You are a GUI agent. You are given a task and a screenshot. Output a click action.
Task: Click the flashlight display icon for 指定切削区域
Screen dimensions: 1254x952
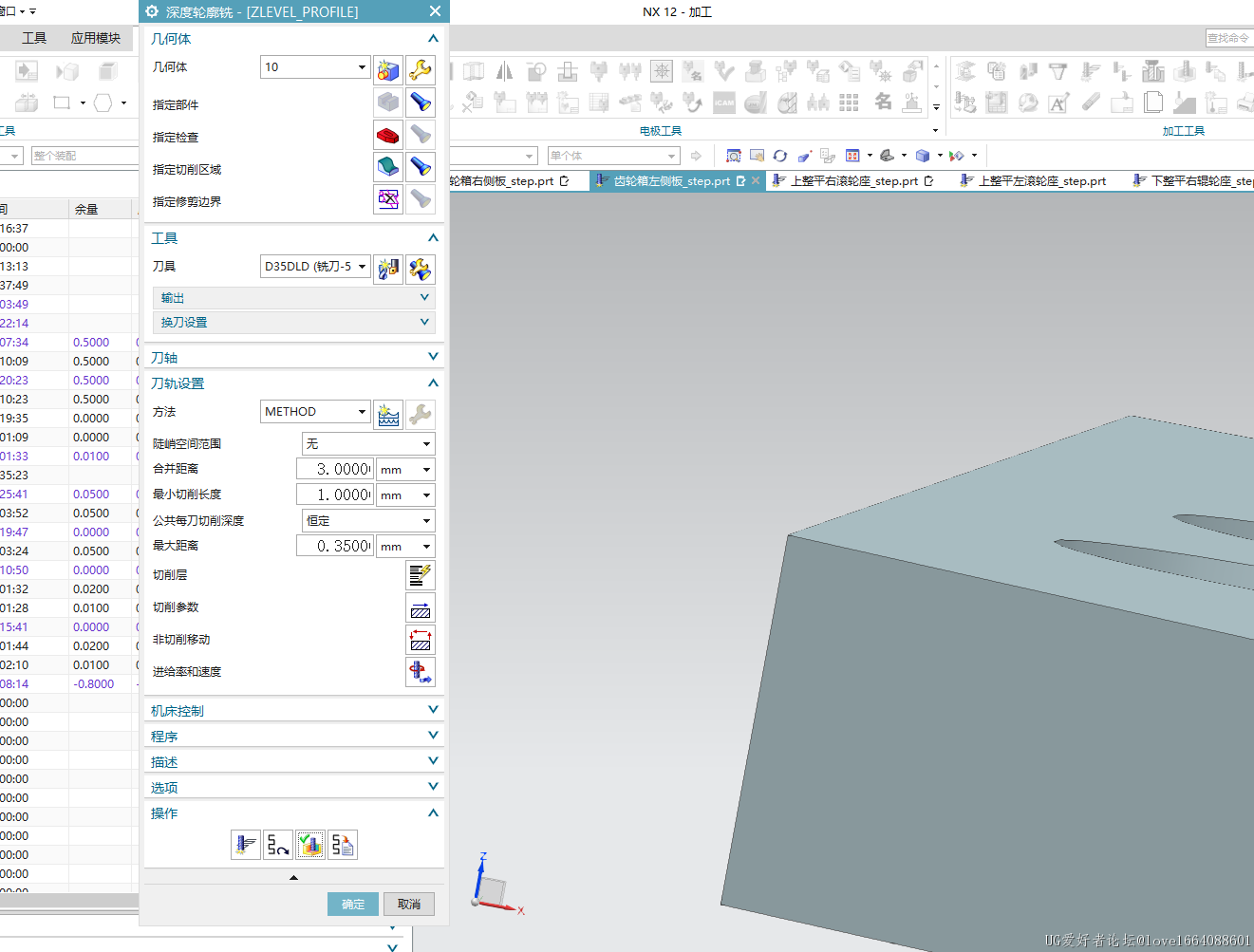[x=421, y=167]
